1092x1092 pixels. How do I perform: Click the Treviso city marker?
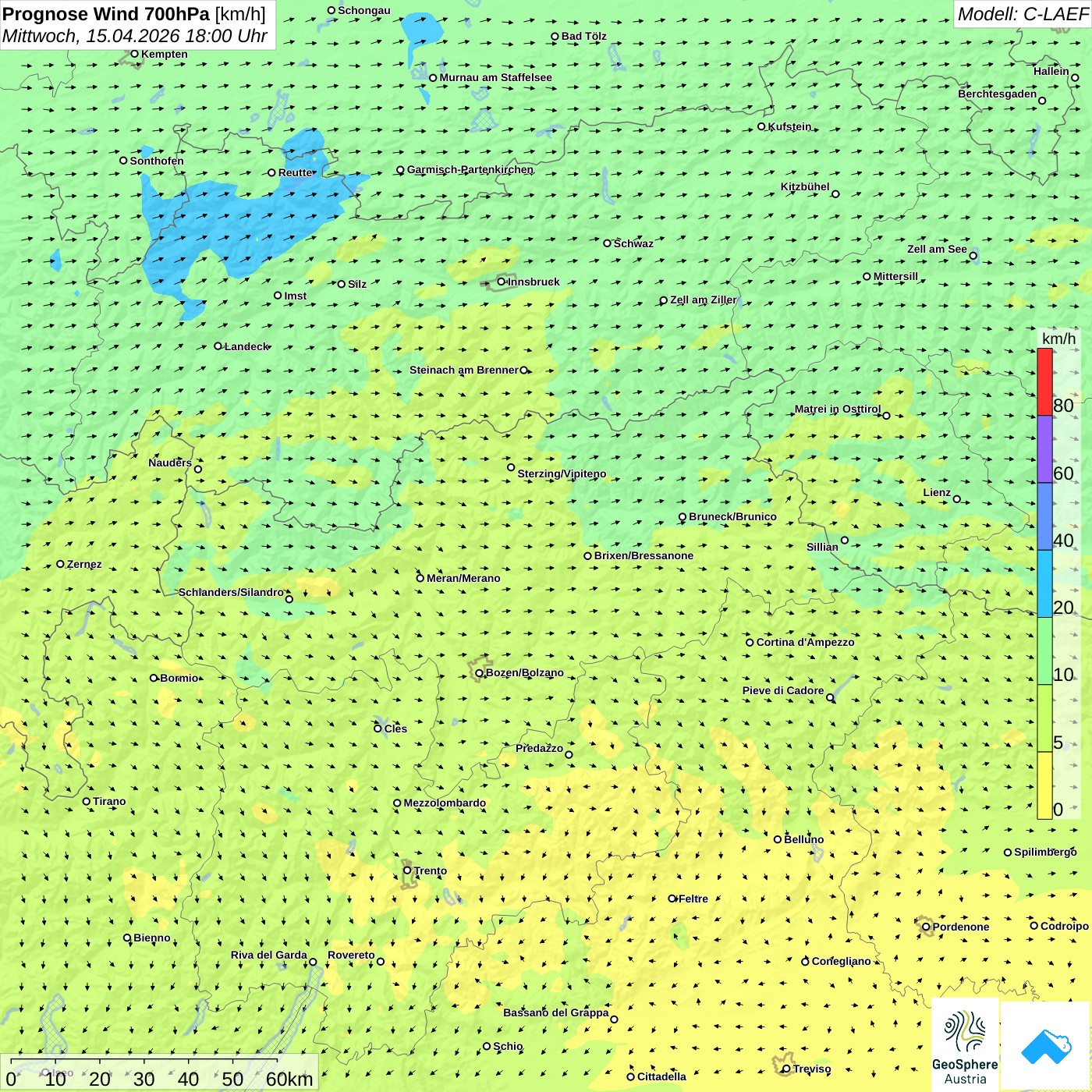(x=786, y=1069)
